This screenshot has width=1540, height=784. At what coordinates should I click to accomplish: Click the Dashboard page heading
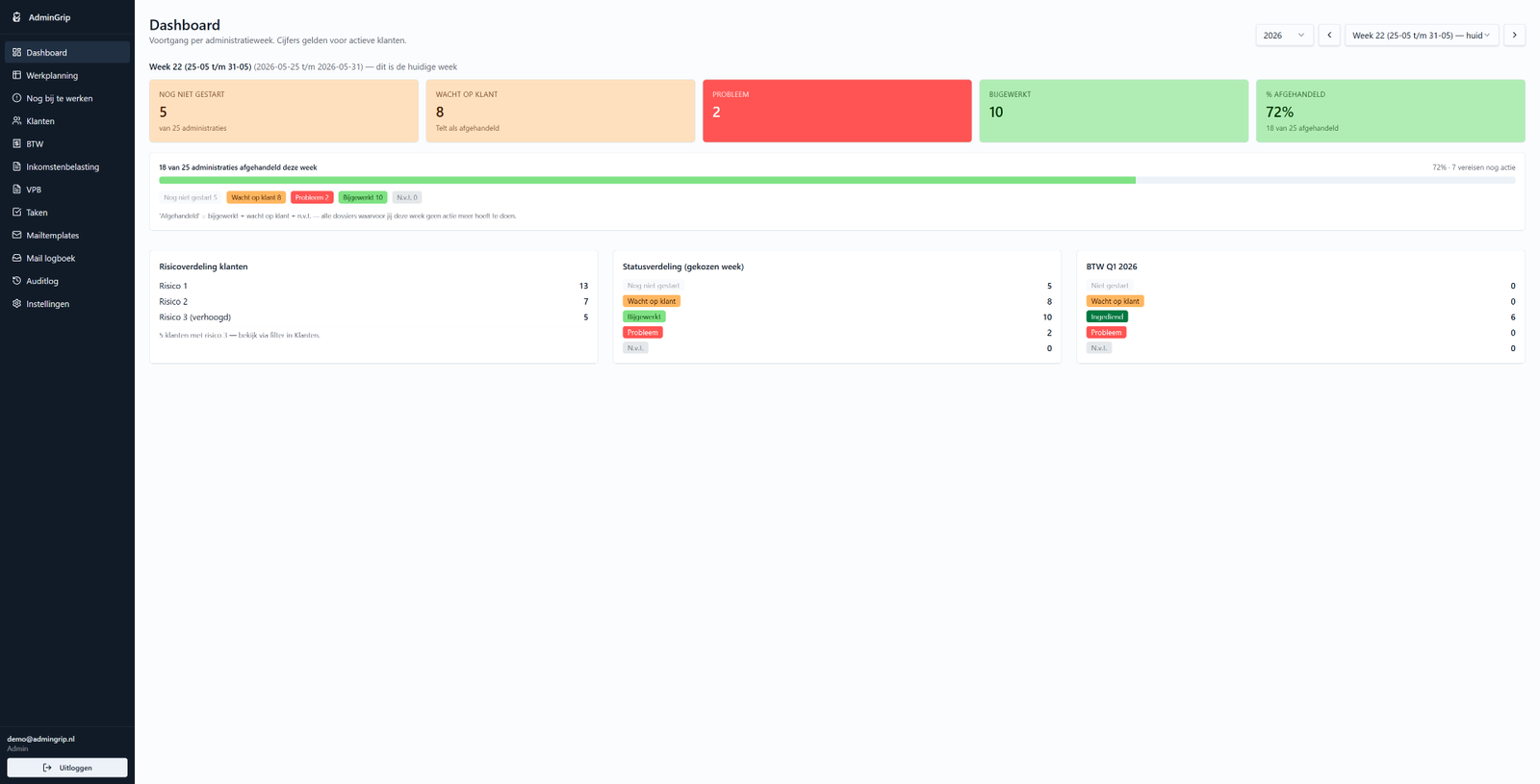pyautogui.click(x=185, y=25)
